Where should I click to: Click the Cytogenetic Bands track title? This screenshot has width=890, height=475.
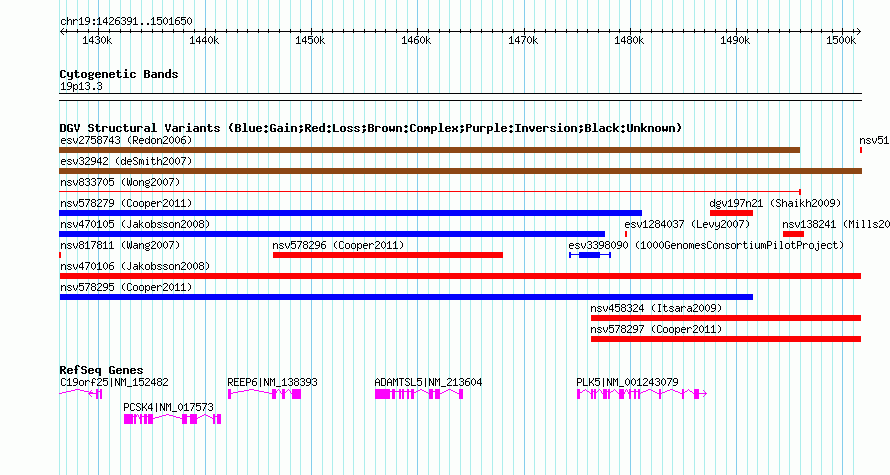tap(119, 74)
